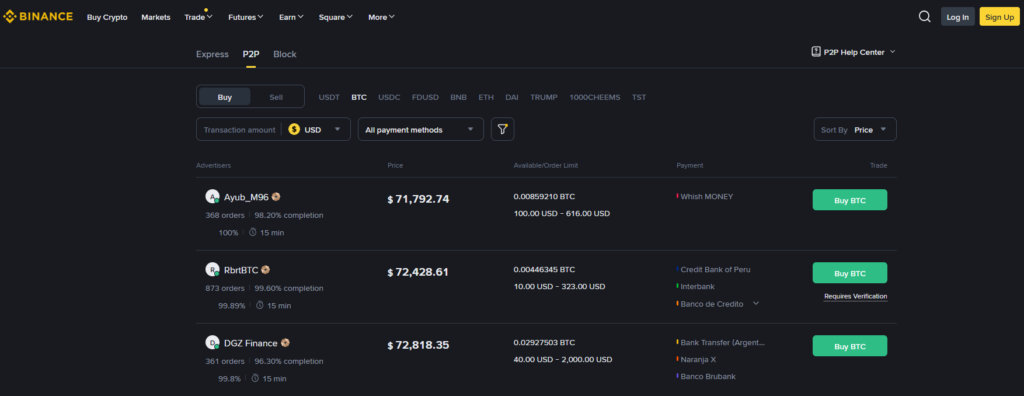Click 0.00859210 BTC available amount
Viewport: 1024px width, 396px height.
coord(544,196)
